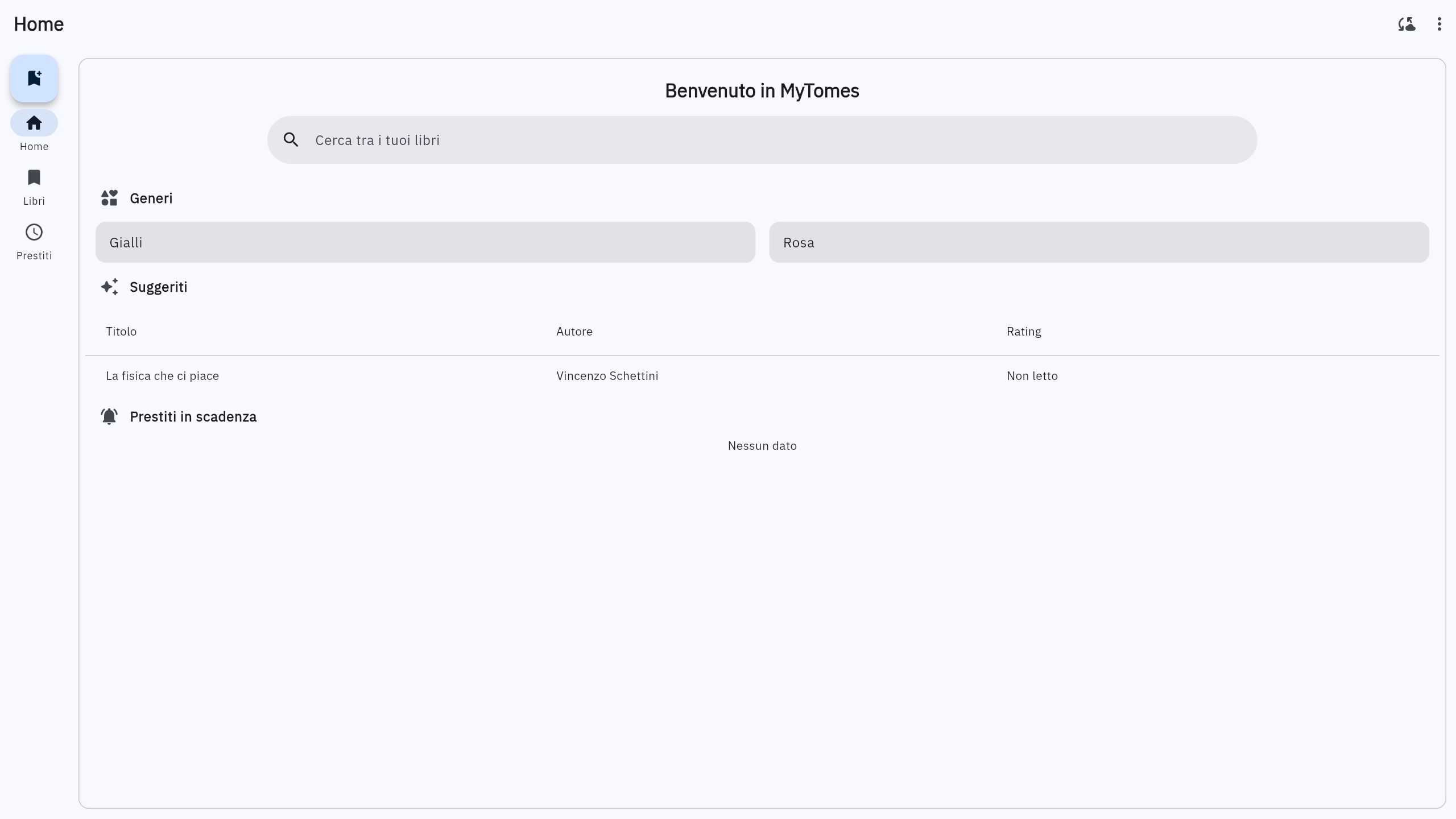Screen dimensions: 1456x819
Task: Click author Vincenzo Schettini cell
Action: (x=607, y=376)
